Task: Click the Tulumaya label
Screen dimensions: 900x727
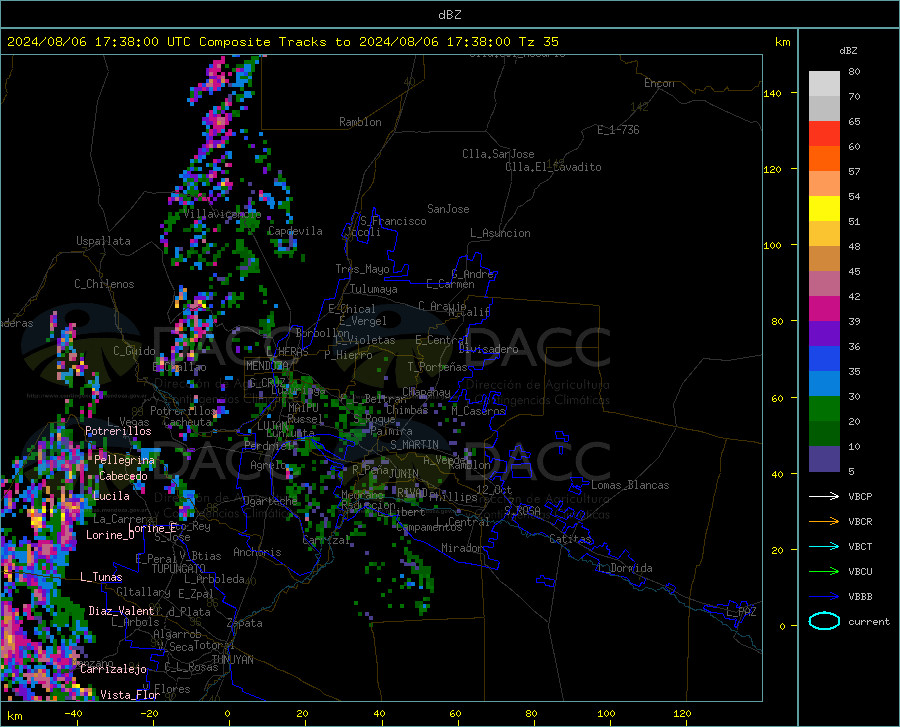Action: click(x=373, y=289)
